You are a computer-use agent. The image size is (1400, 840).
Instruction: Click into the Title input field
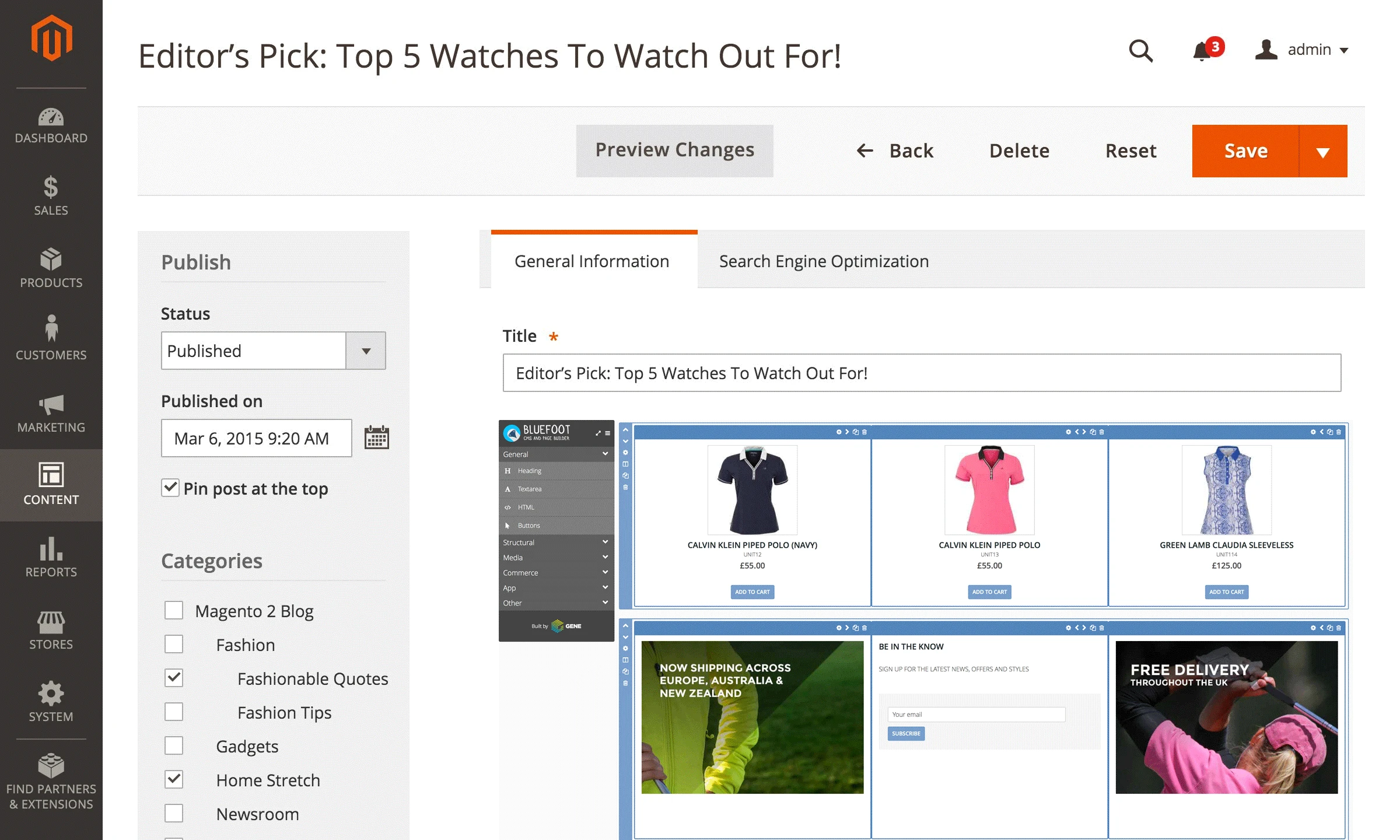922,373
